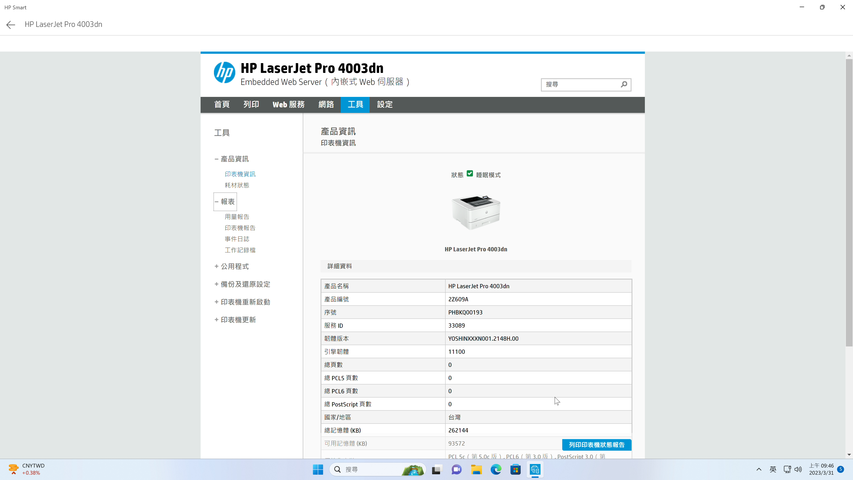Open File Explorer from the taskbar

coord(476,470)
